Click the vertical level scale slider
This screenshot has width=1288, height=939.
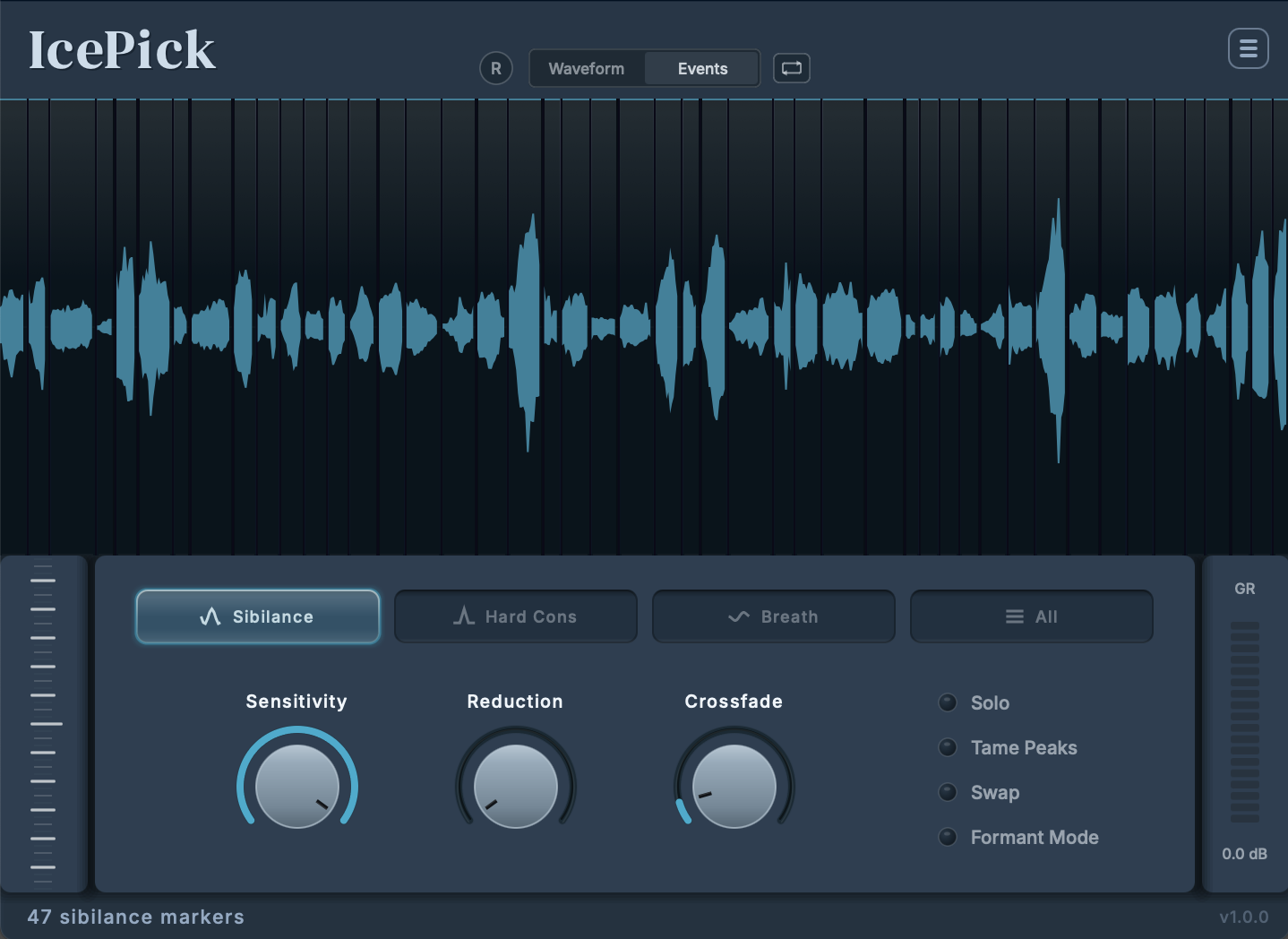43,724
